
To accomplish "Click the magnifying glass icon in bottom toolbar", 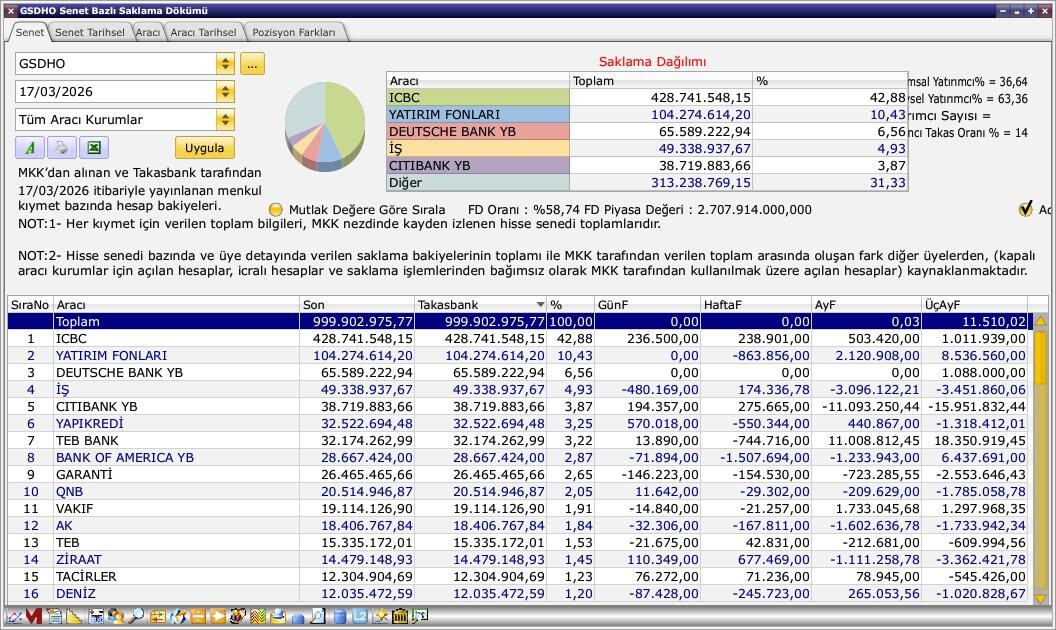I will click(x=136, y=617).
